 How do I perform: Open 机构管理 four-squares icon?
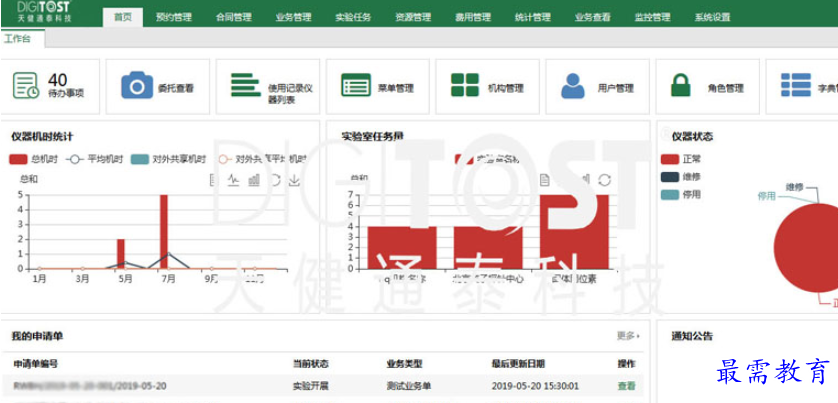tap(465, 85)
